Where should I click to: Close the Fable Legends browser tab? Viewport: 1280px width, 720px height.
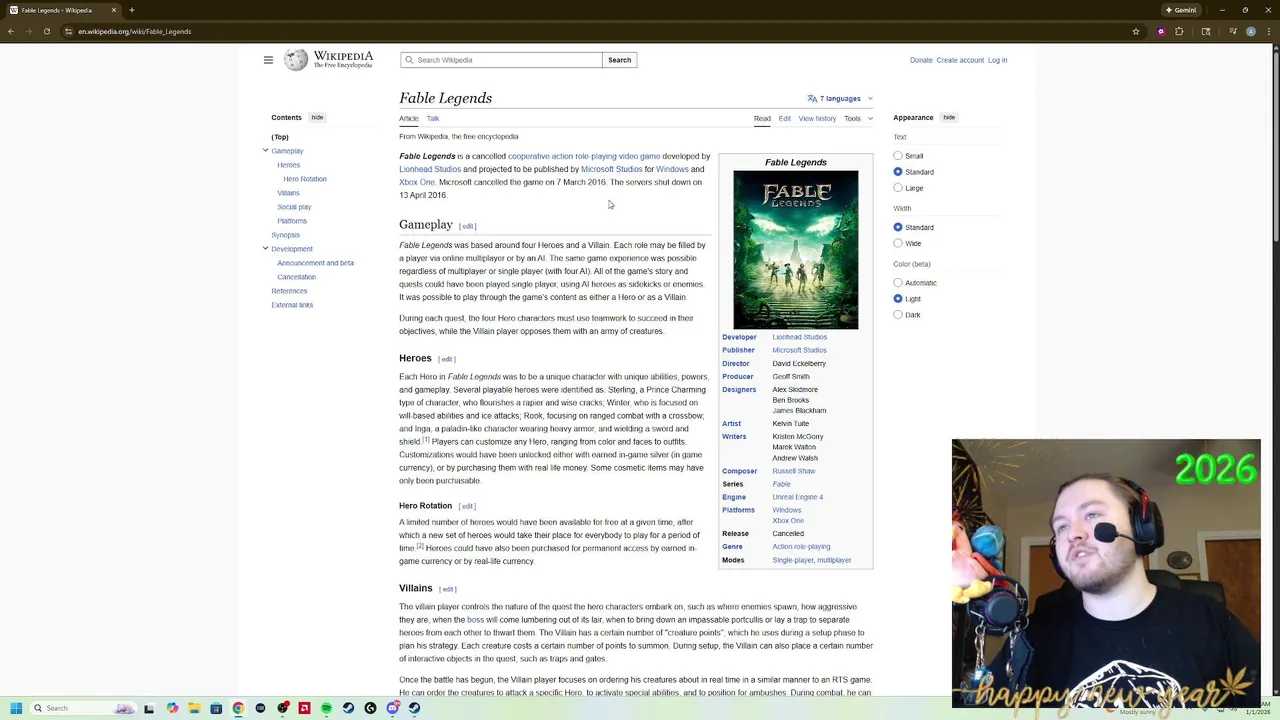(x=114, y=10)
